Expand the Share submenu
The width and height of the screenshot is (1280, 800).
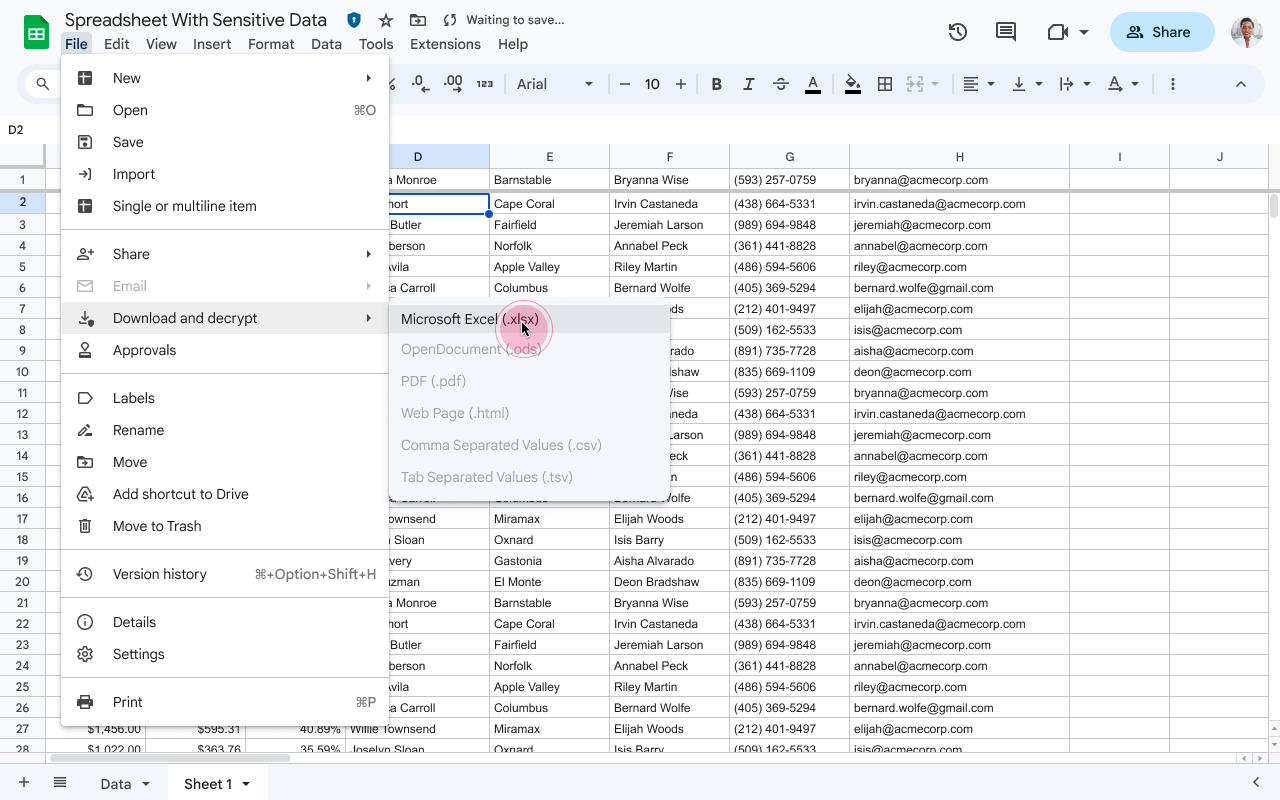point(225,254)
